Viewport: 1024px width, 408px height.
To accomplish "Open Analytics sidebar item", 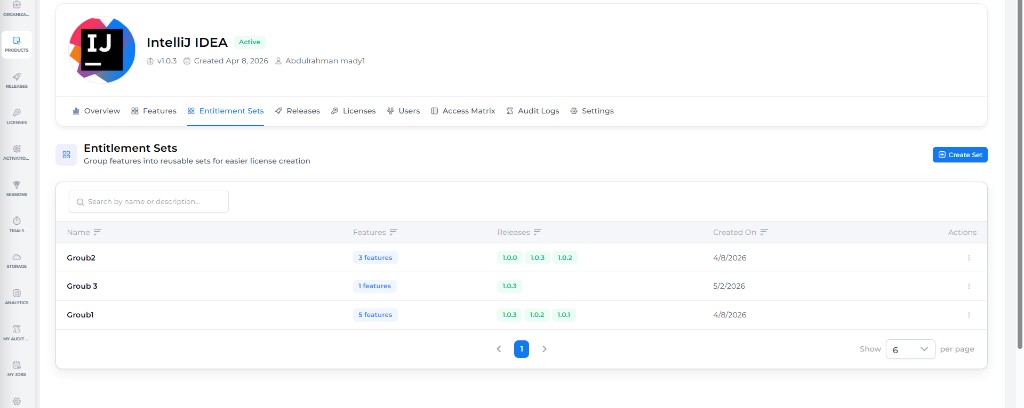I will coord(16,297).
